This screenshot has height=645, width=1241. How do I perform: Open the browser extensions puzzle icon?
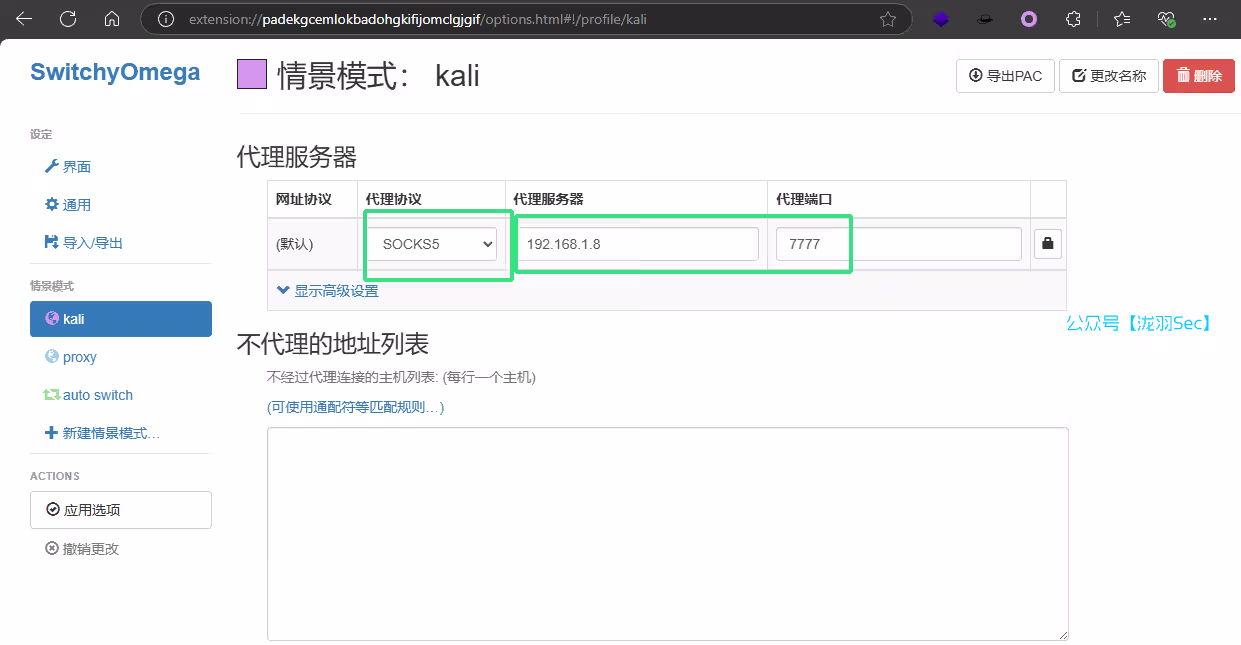pos(1073,19)
